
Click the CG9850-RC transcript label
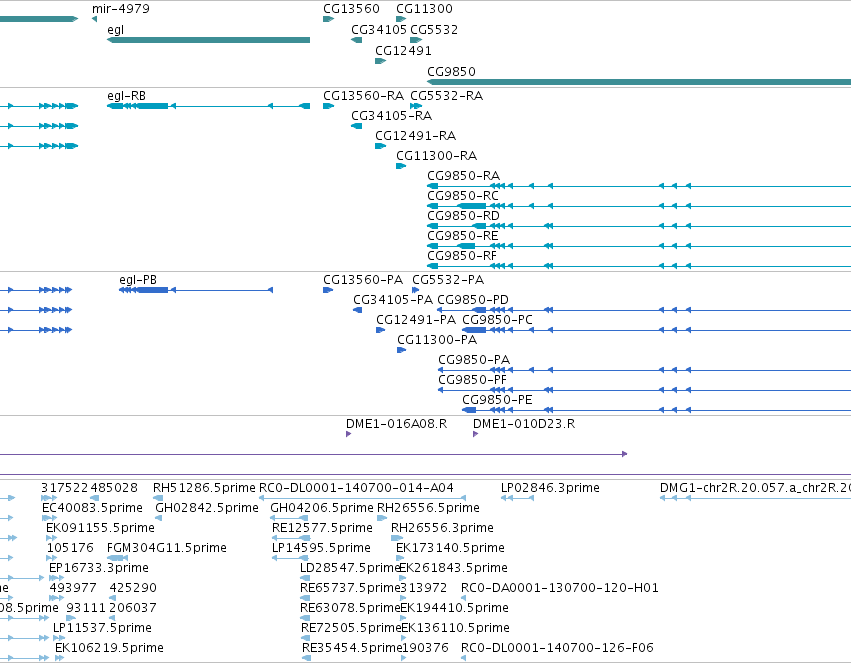click(462, 196)
